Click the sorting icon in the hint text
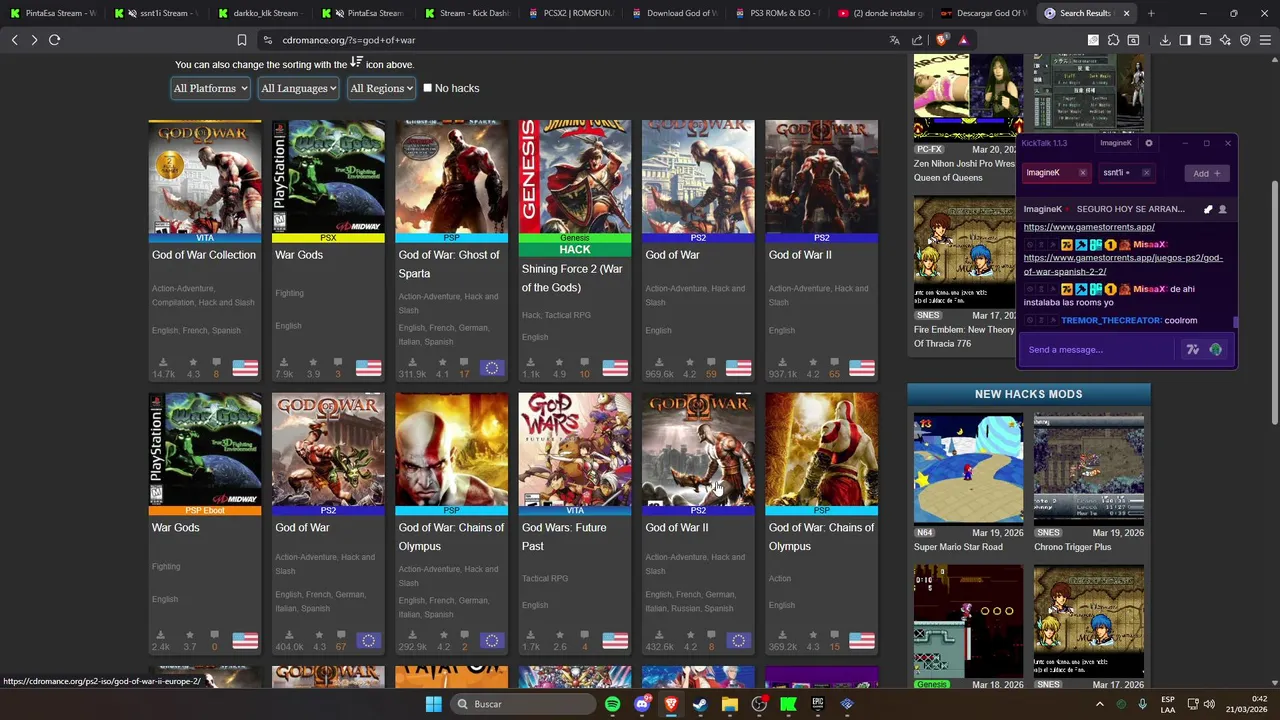This screenshot has width=1280, height=720. [356, 62]
